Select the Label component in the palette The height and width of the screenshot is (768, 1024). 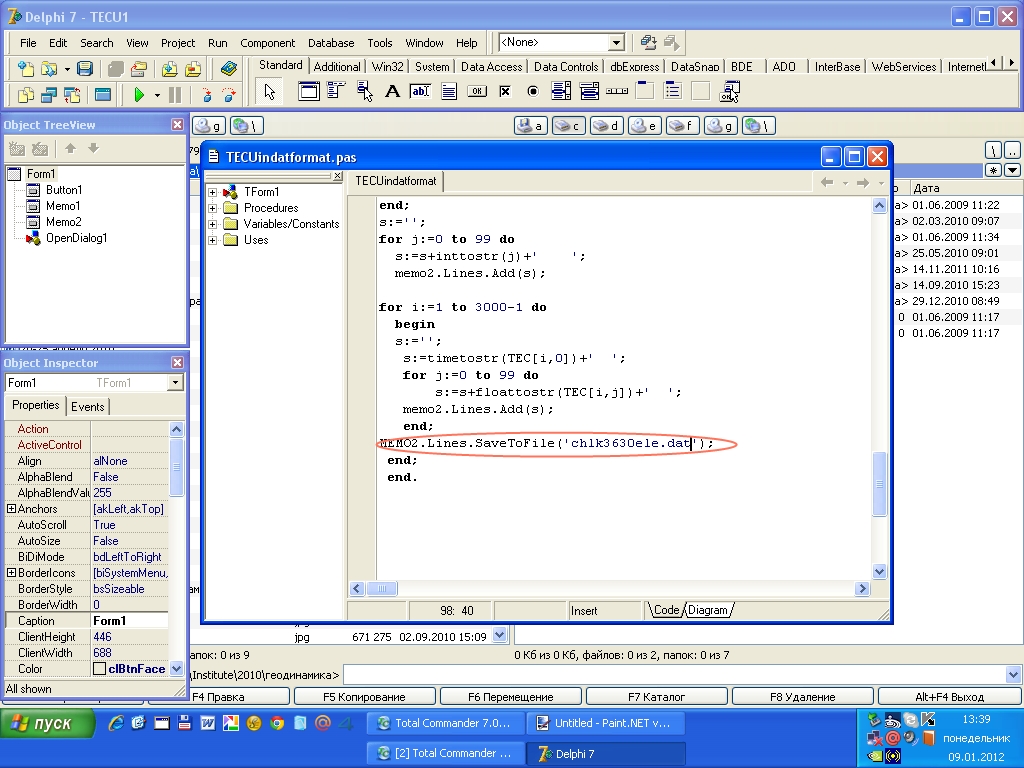click(x=392, y=92)
